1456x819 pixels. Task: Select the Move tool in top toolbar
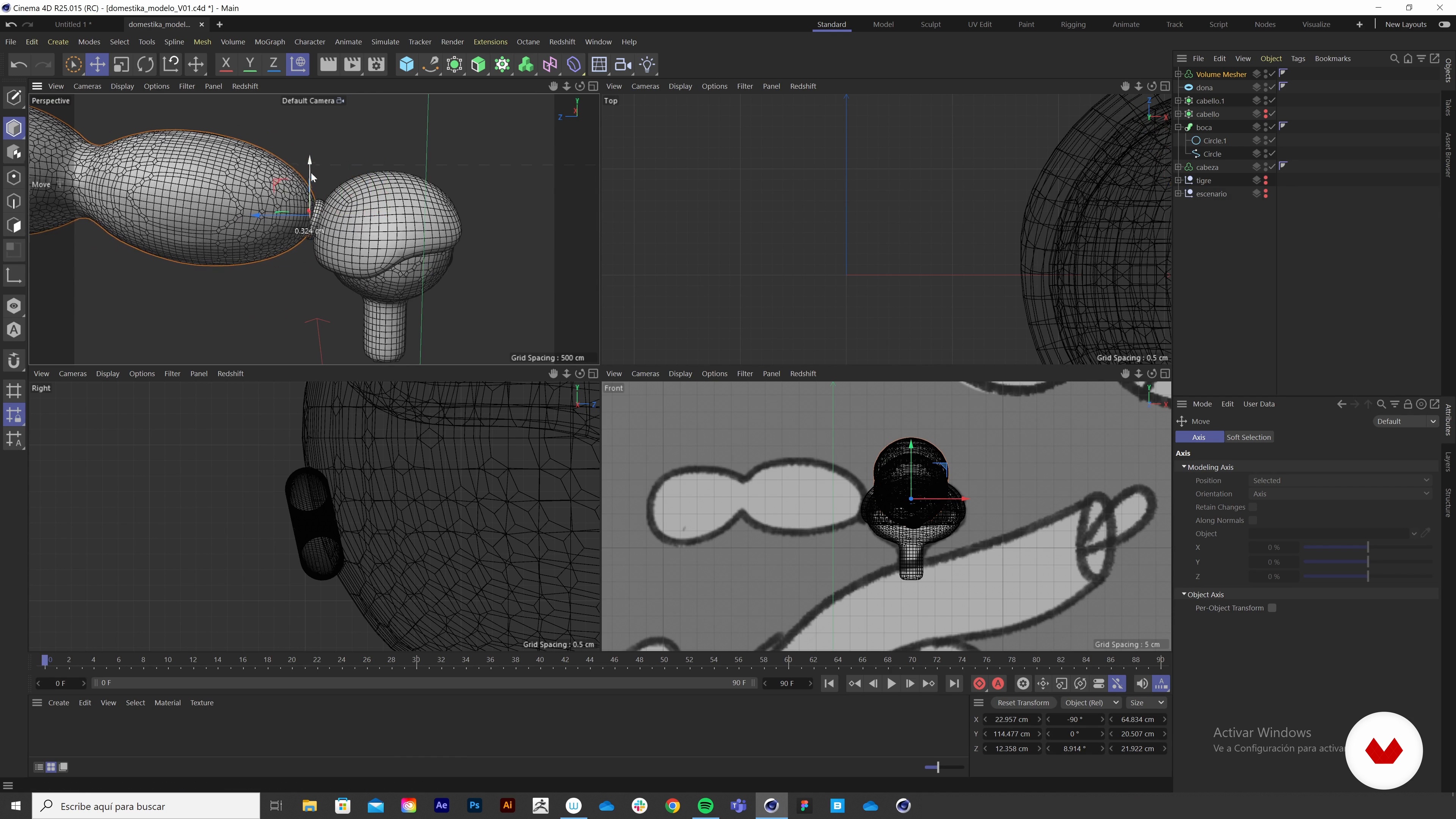[97, 64]
